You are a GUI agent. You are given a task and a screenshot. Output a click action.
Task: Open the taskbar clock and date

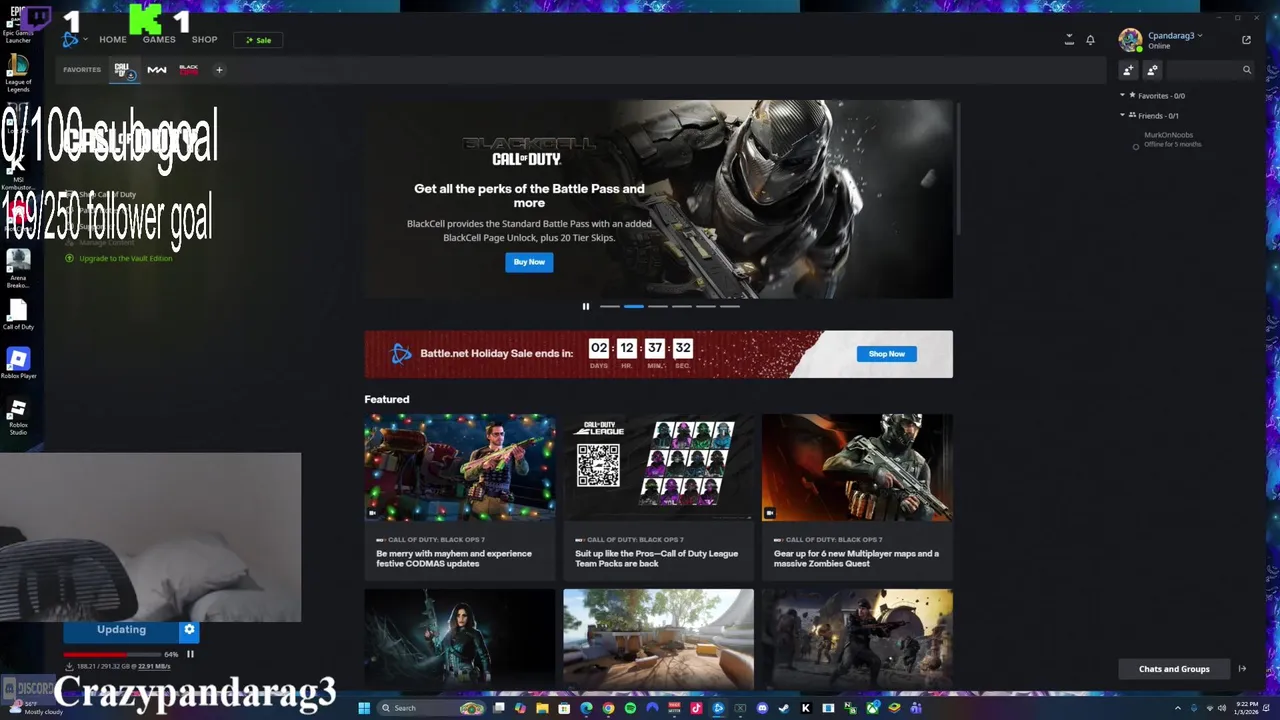(x=1246, y=708)
